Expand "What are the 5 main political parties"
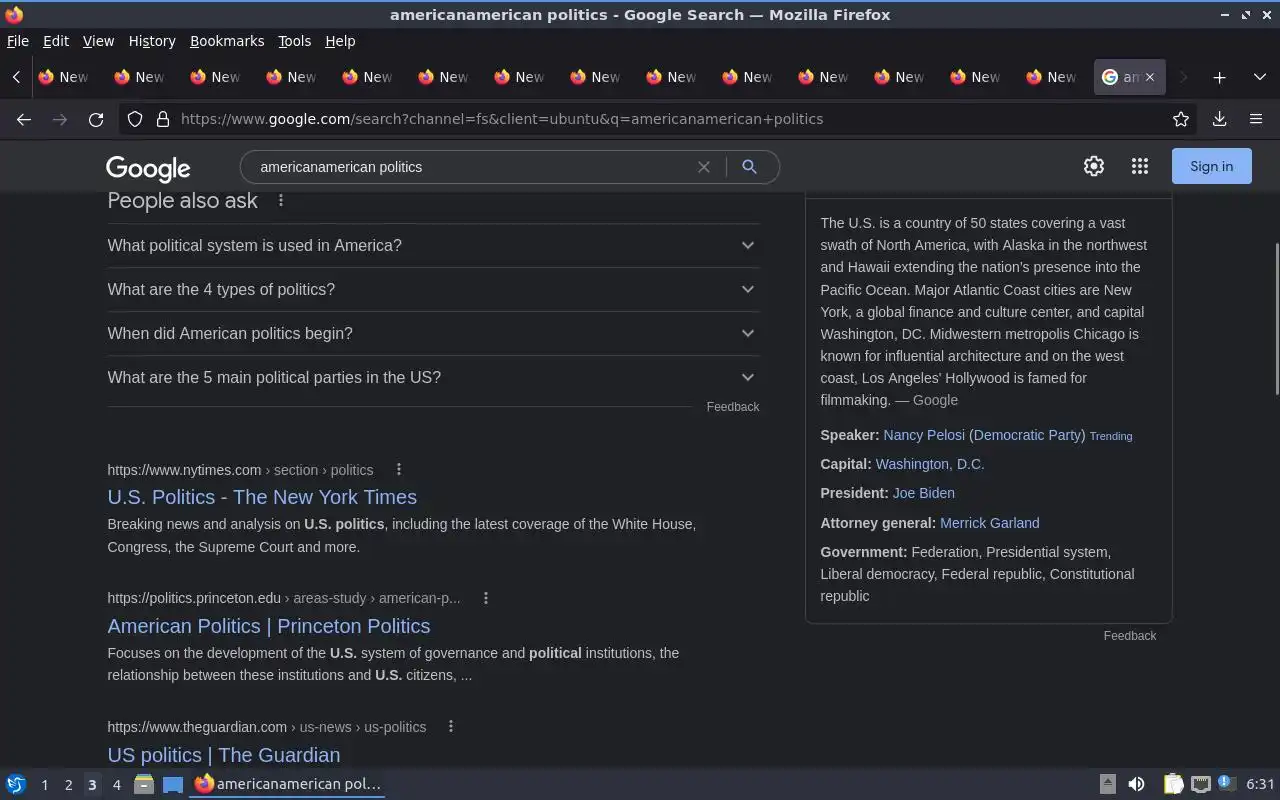This screenshot has height=800, width=1280. (433, 377)
